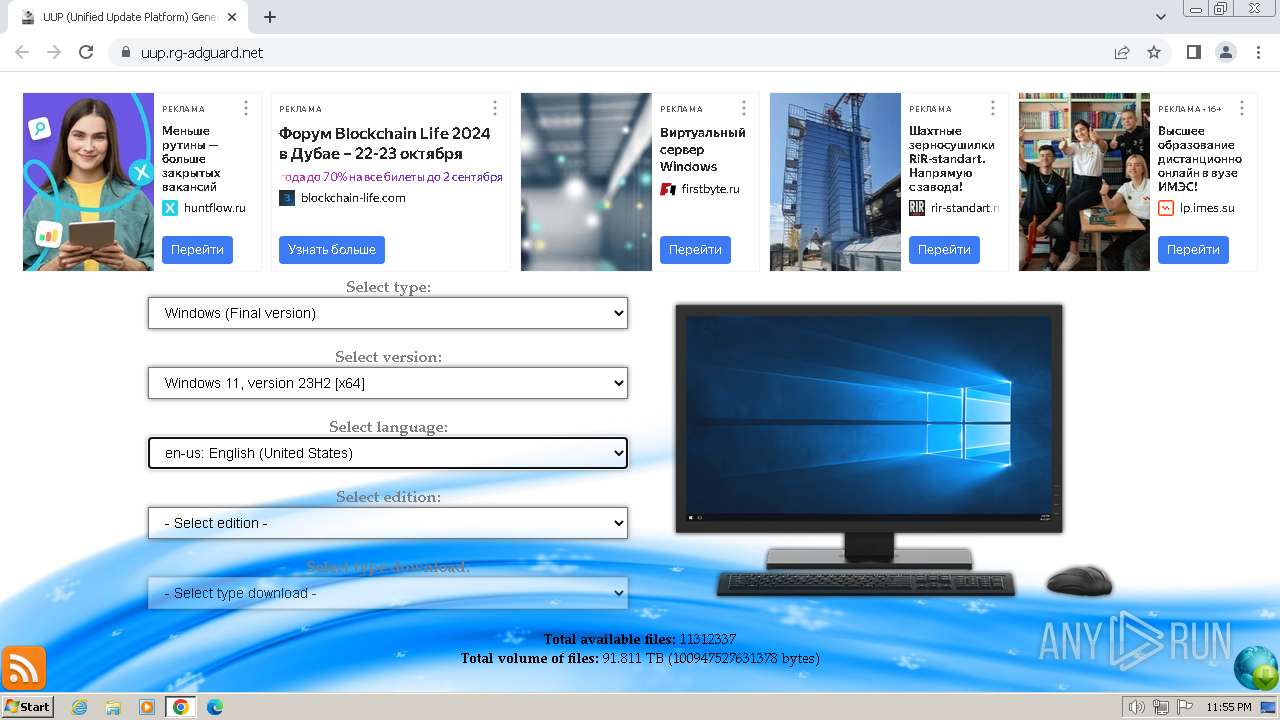Image resolution: width=1280 pixels, height=720 pixels.
Task: Open ad options menu on imes.su ad
Action: click(1242, 108)
